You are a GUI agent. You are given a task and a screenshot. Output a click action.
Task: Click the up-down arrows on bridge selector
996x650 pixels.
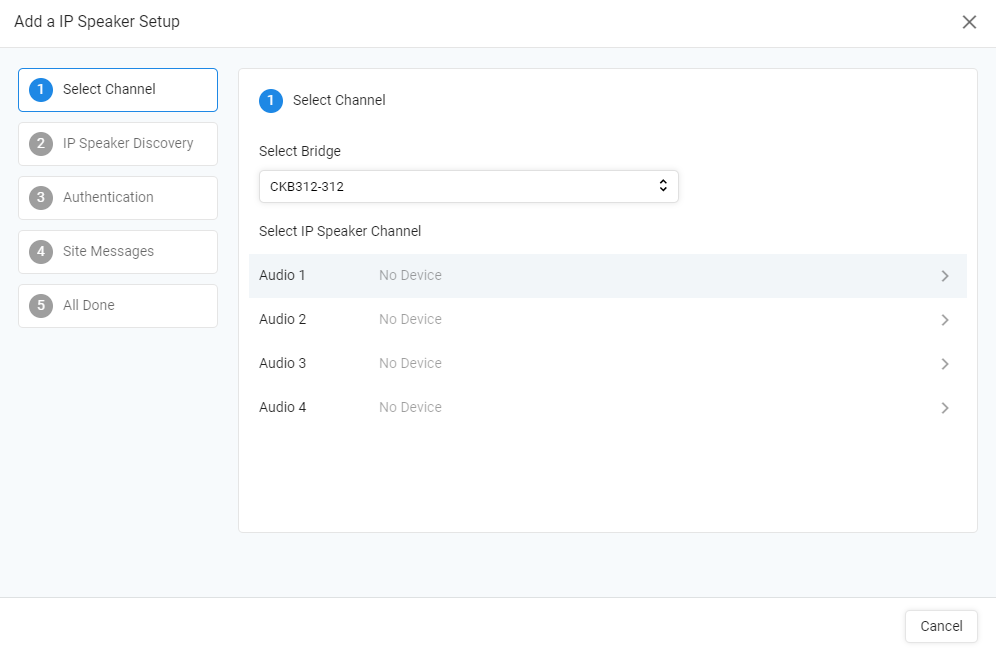point(663,186)
